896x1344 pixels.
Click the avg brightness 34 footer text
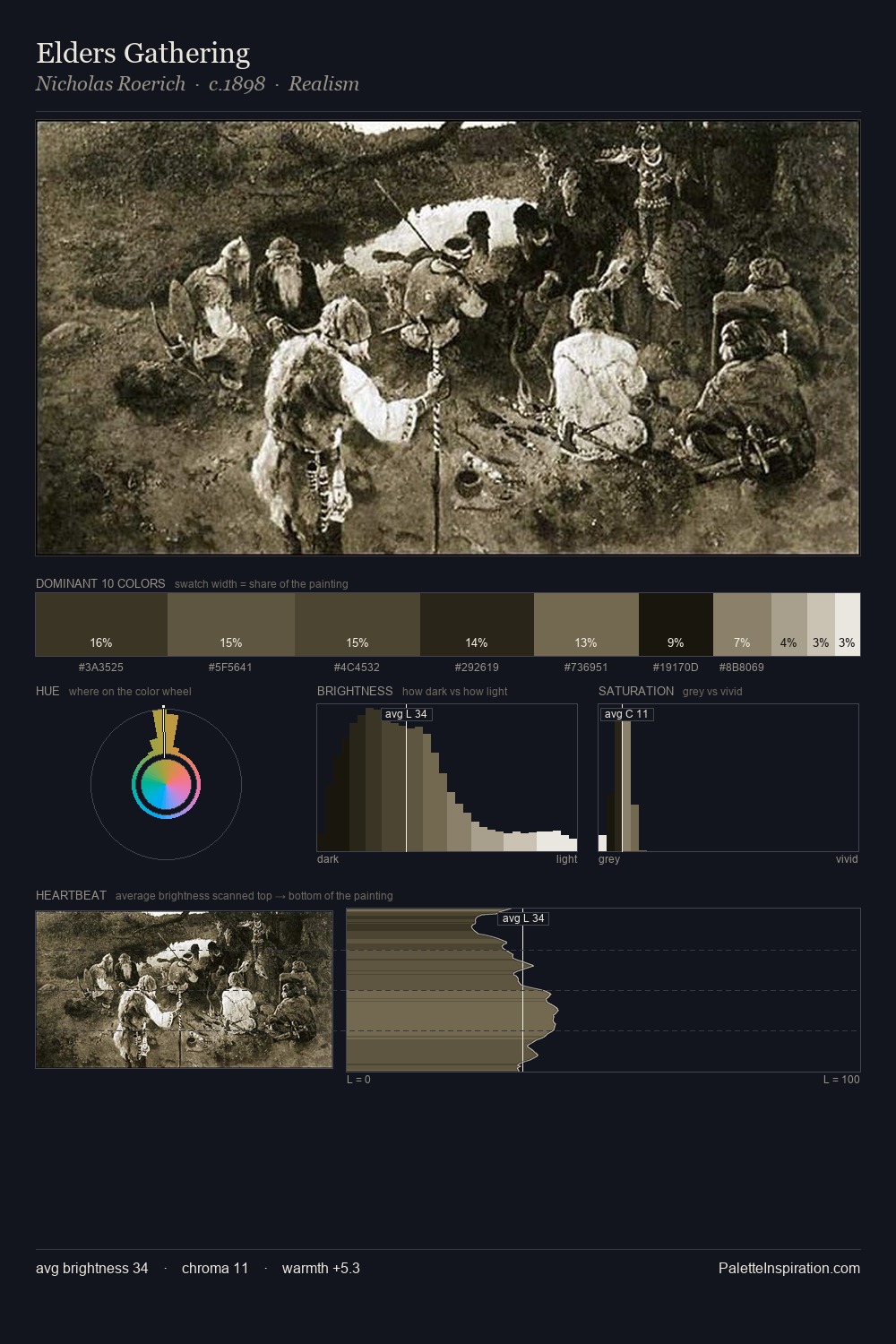92,1268
